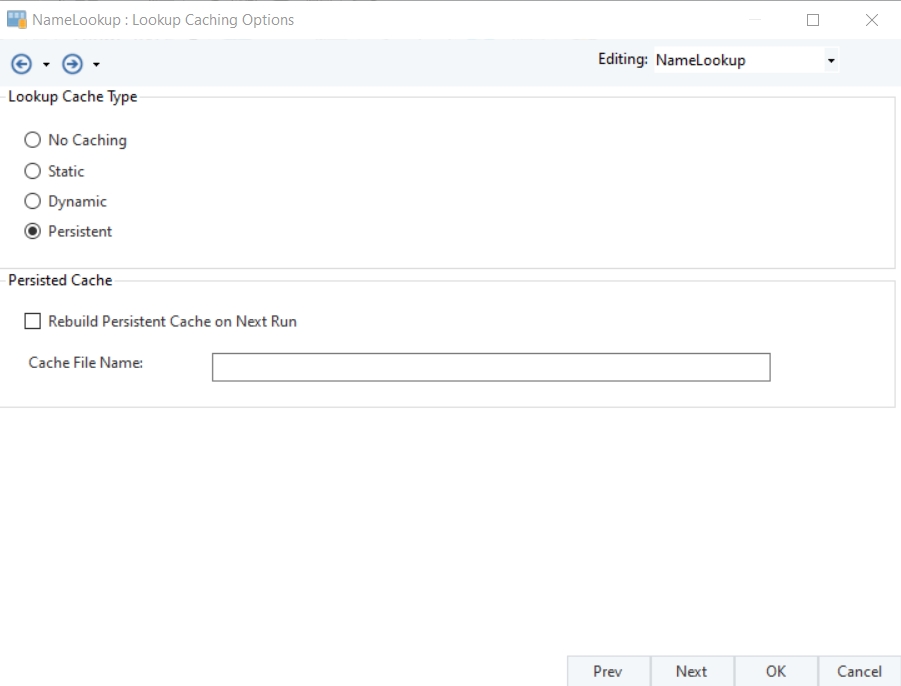Minimize the Lookup Caching Options window

click(x=755, y=19)
